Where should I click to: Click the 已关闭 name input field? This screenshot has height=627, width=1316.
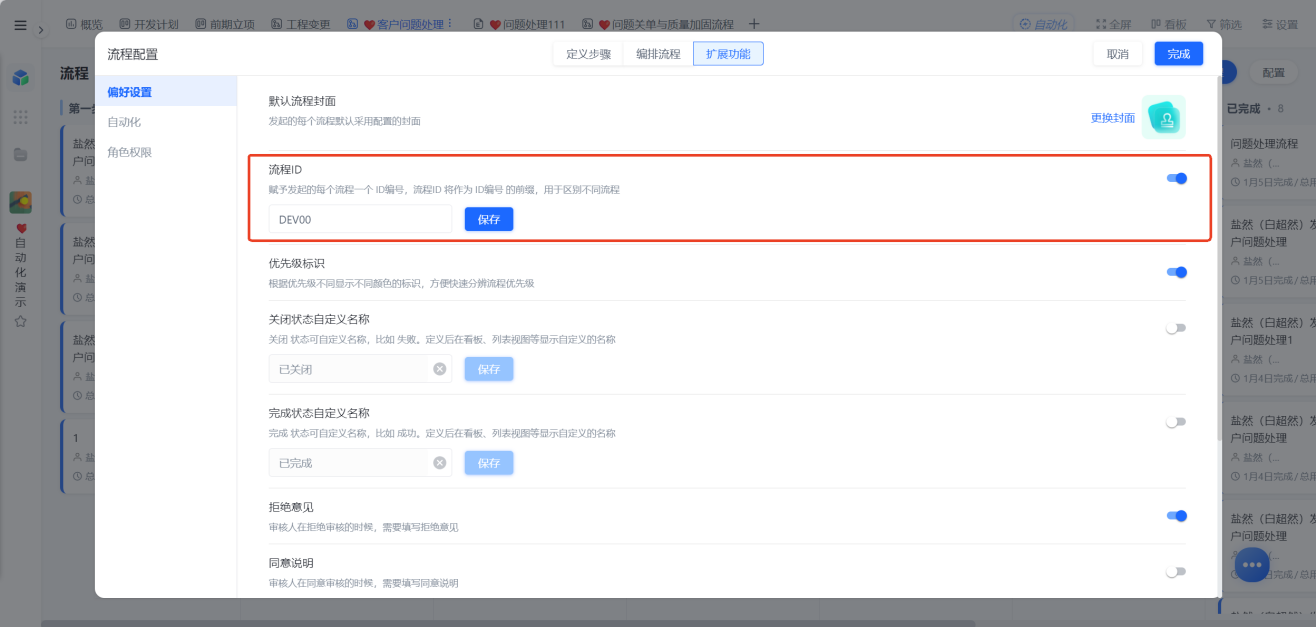click(360, 369)
